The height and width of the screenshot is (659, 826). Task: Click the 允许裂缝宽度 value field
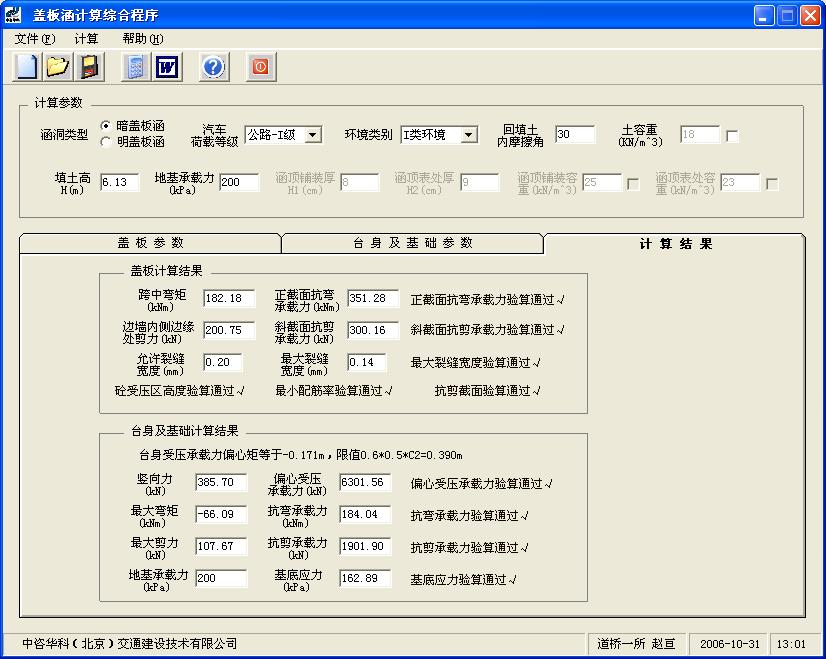coord(223,362)
